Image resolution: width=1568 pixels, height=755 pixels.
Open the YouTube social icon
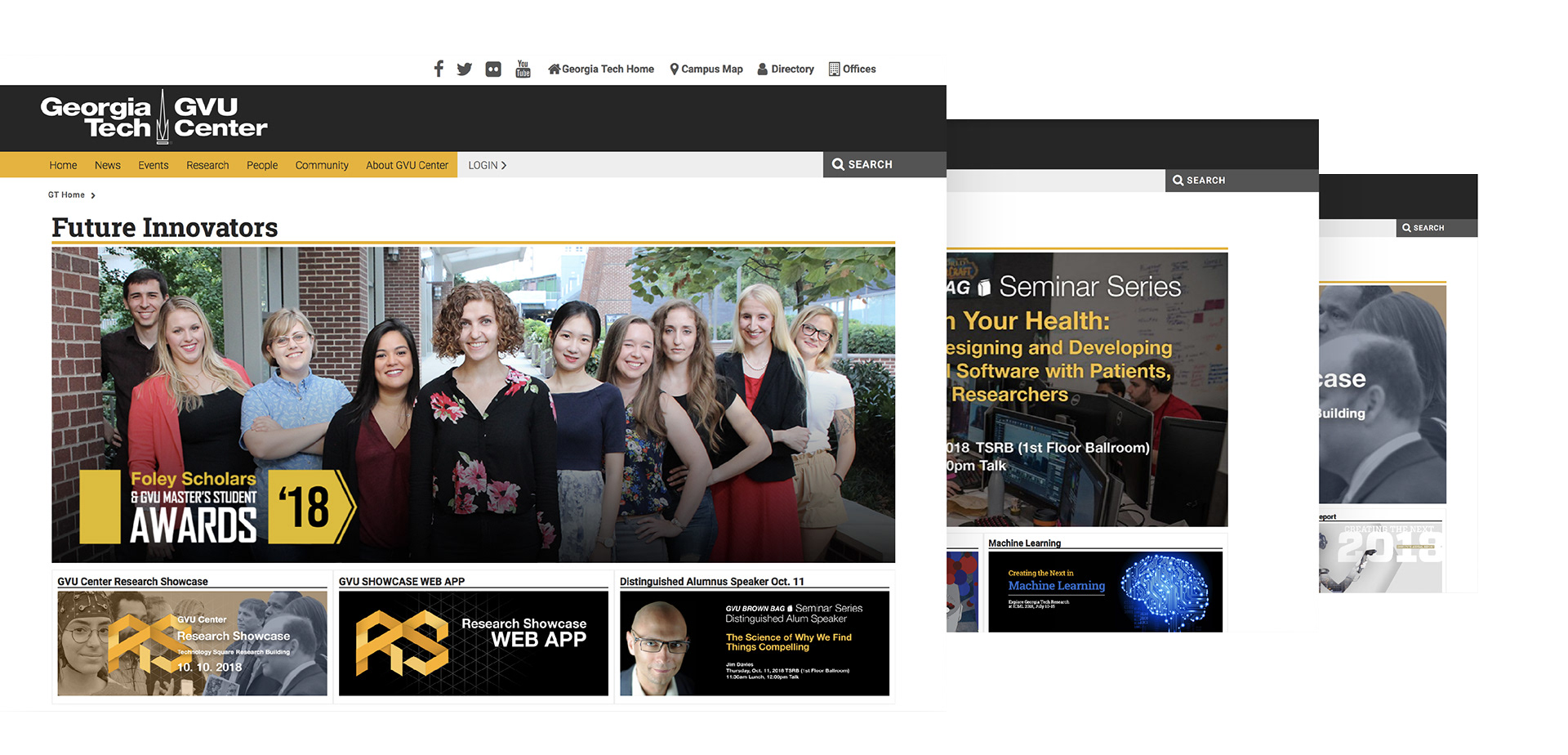coord(523,69)
